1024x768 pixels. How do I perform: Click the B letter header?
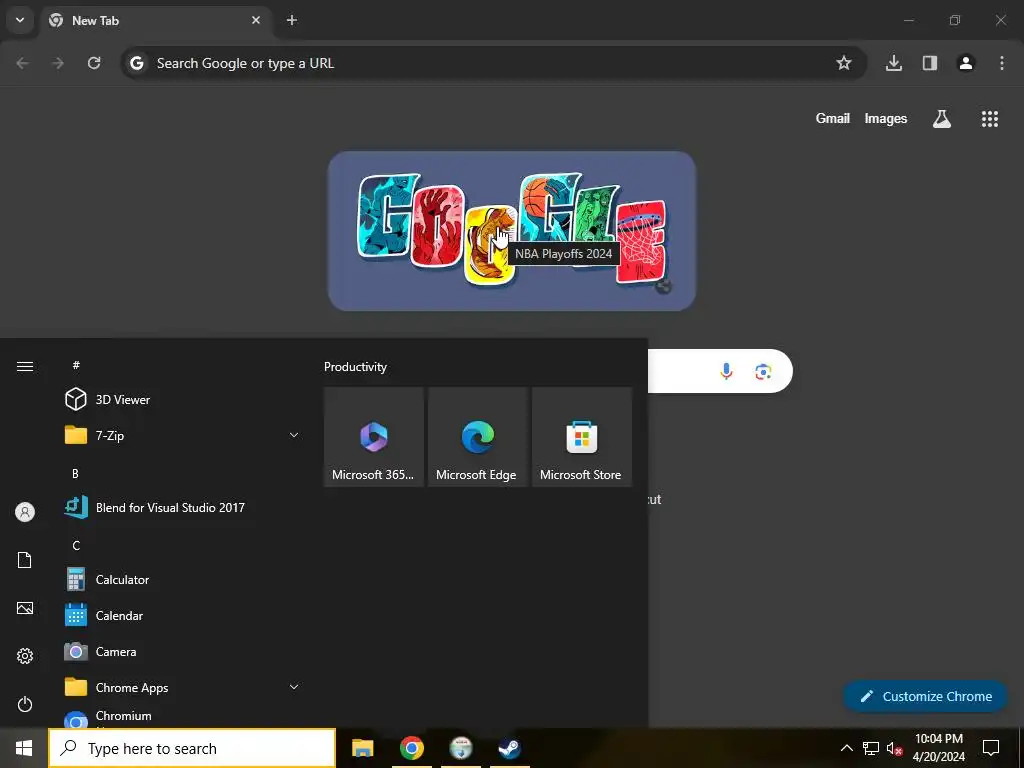tap(75, 473)
